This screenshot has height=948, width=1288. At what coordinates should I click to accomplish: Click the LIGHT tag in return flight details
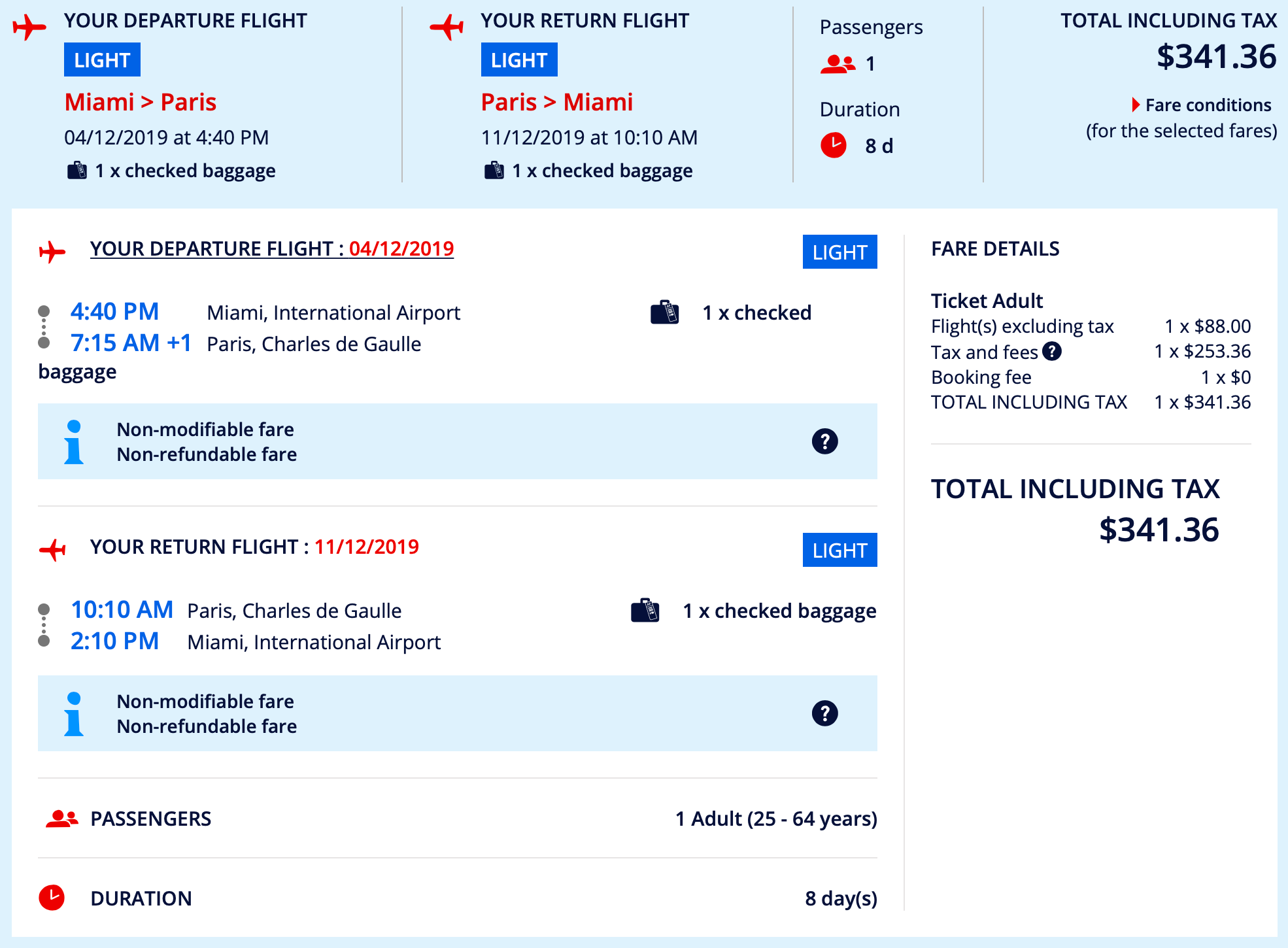[839, 550]
